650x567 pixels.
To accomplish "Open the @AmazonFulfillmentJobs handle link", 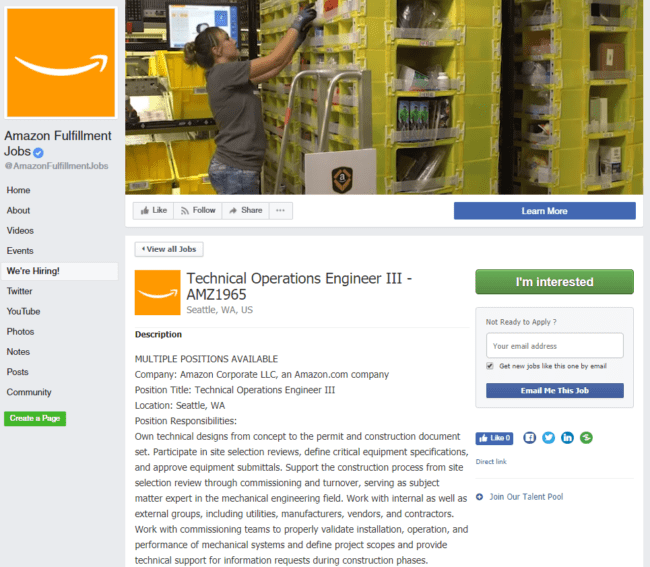I will [56, 166].
